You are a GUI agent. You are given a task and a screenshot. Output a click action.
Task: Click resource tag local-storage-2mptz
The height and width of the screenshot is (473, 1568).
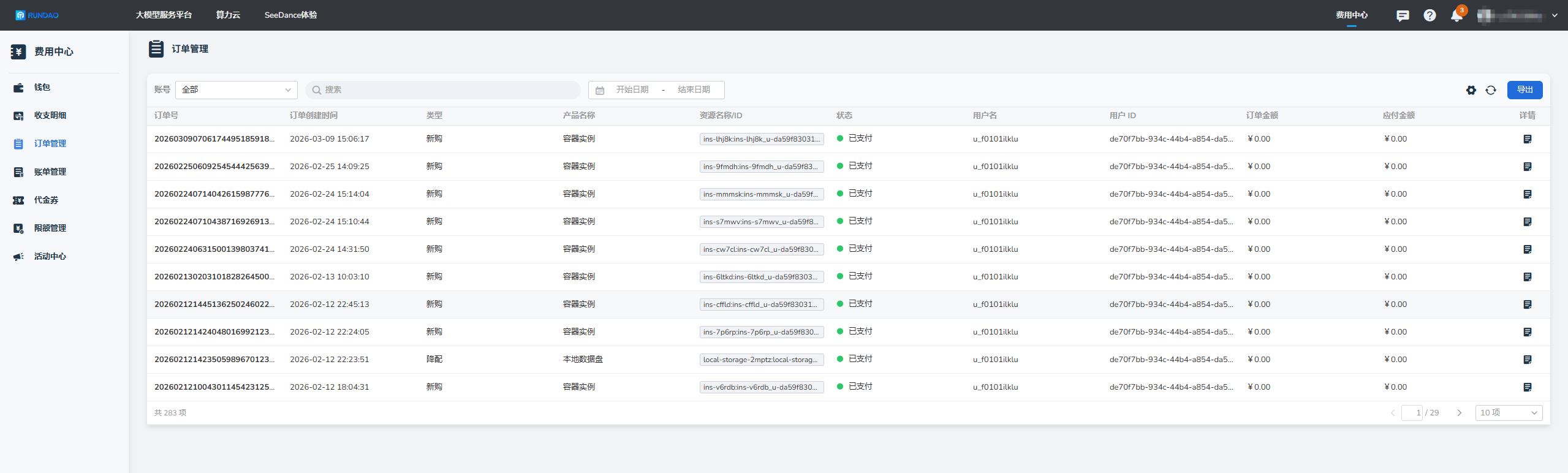(x=762, y=360)
